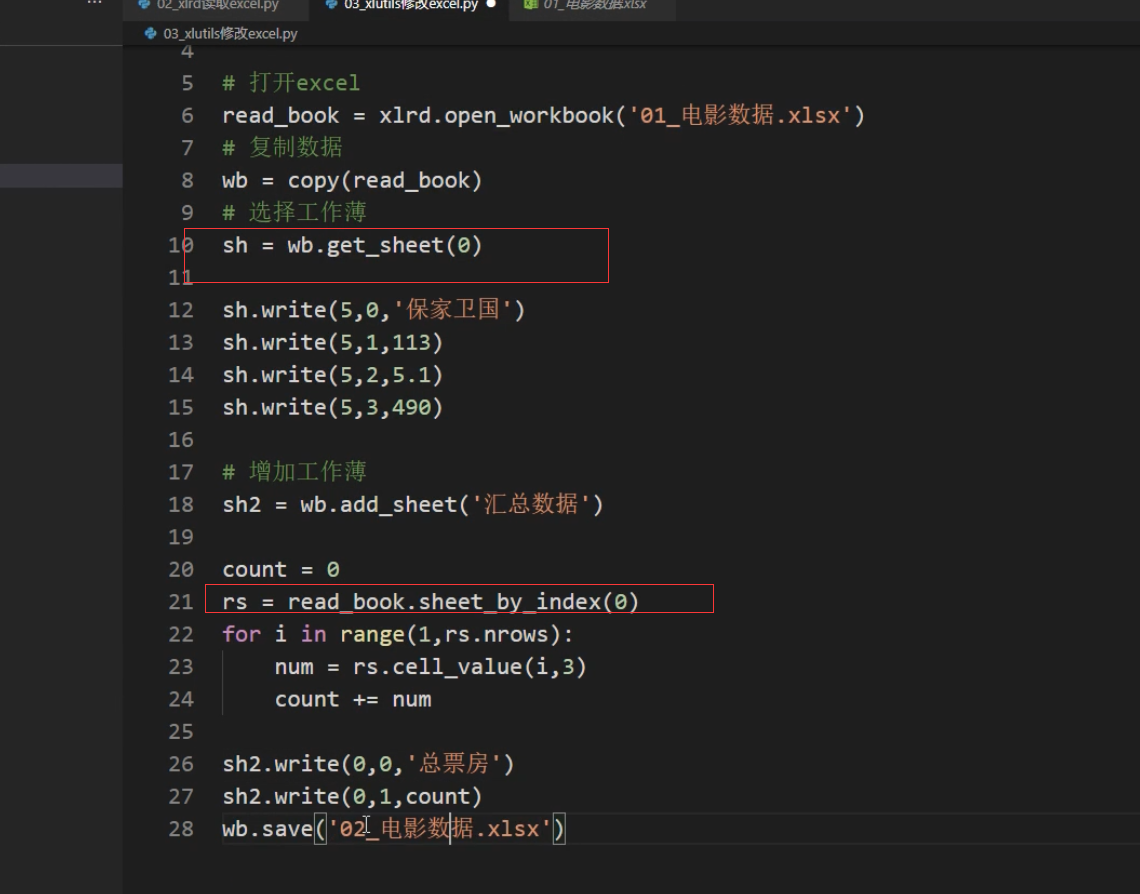Switch to the 02_xlrd读取excel.py tab
This screenshot has width=1140, height=894.
tap(218, 6)
